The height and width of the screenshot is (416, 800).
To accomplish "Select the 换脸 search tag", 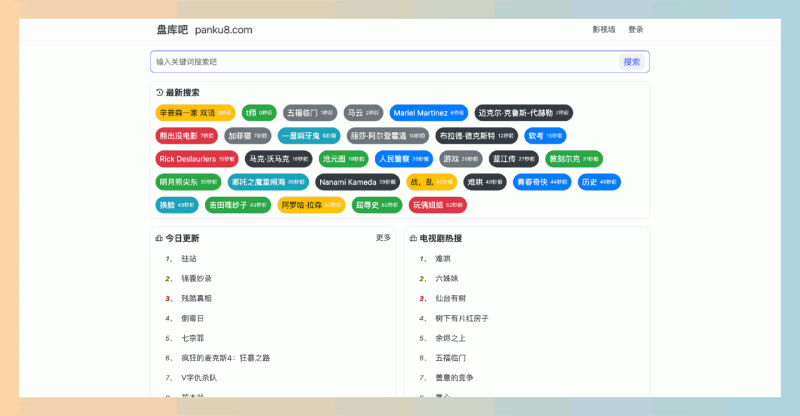I will [x=177, y=205].
